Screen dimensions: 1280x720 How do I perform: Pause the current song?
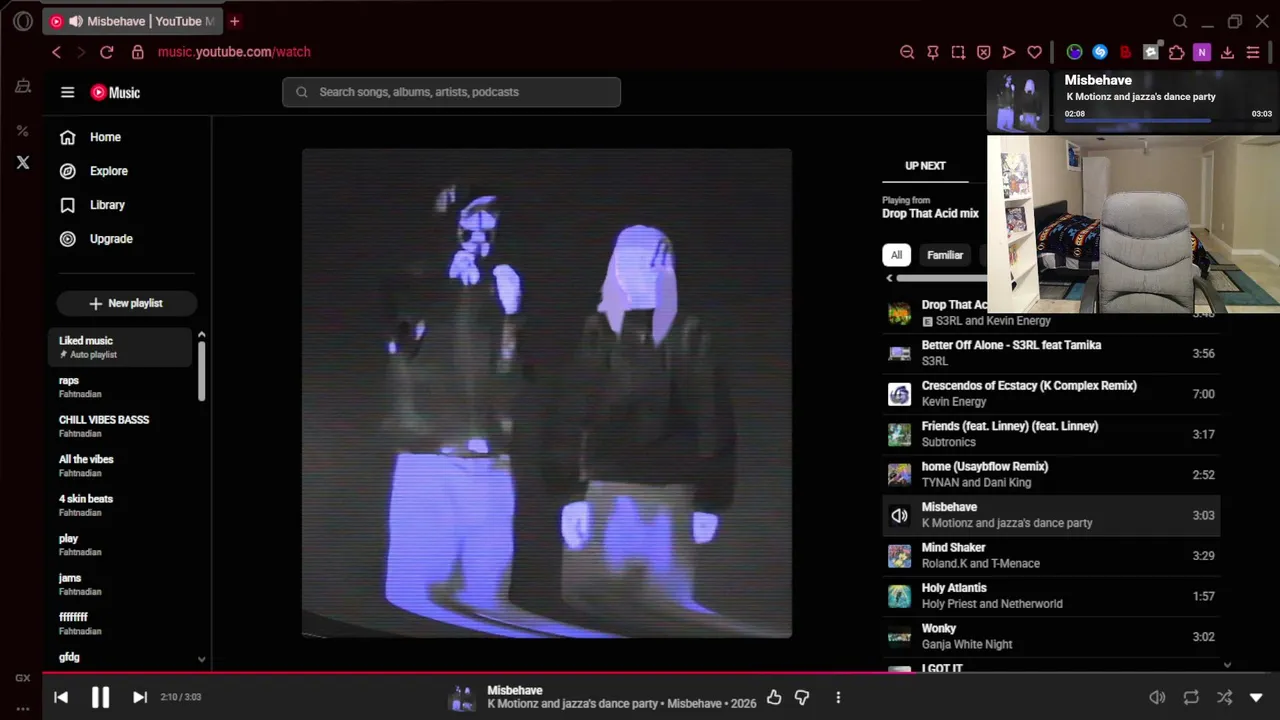click(100, 697)
